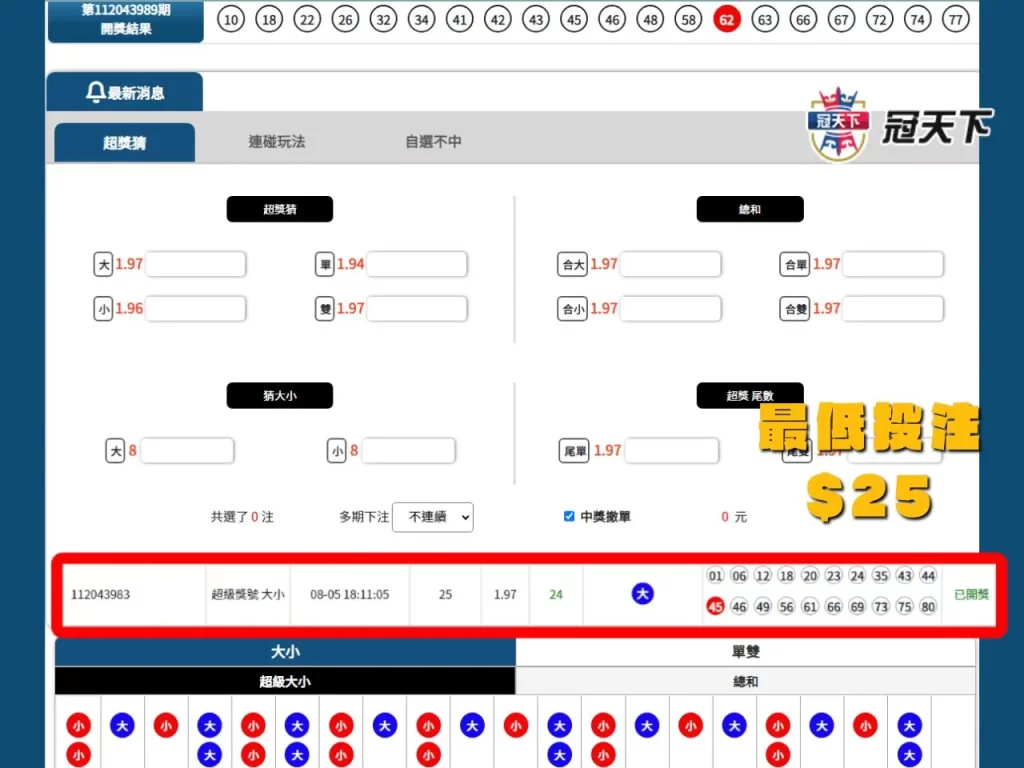Open the 不連續 multi-period dropdown
The height and width of the screenshot is (768, 1024).
[x=432, y=517]
